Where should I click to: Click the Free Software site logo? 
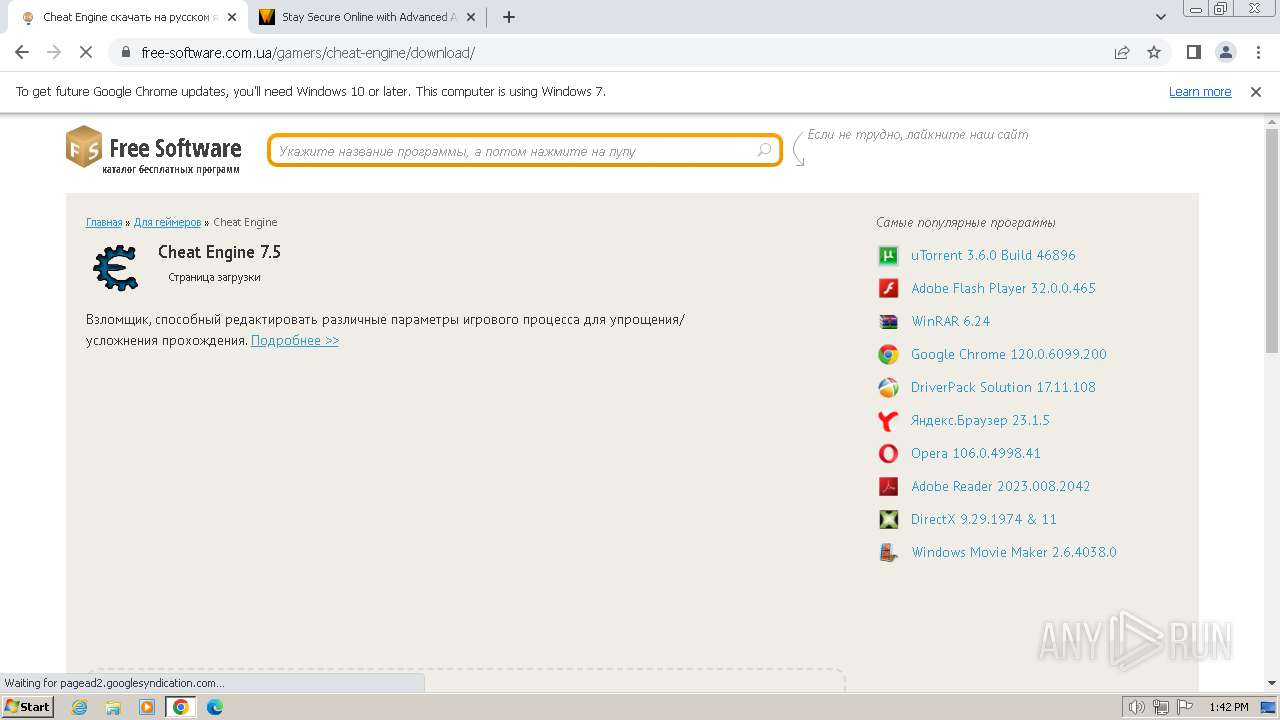154,150
